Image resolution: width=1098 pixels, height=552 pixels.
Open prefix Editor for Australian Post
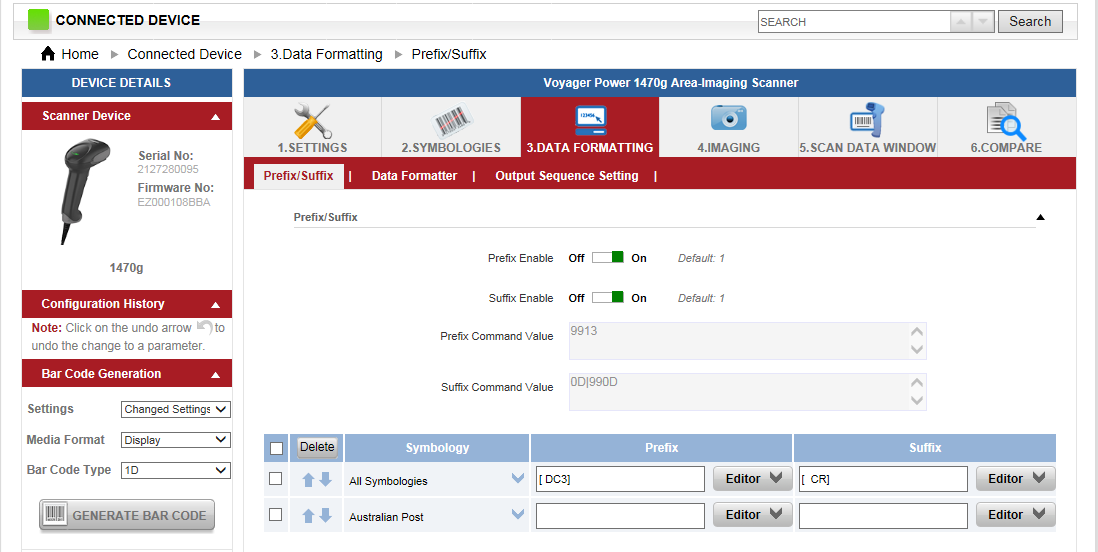point(753,514)
